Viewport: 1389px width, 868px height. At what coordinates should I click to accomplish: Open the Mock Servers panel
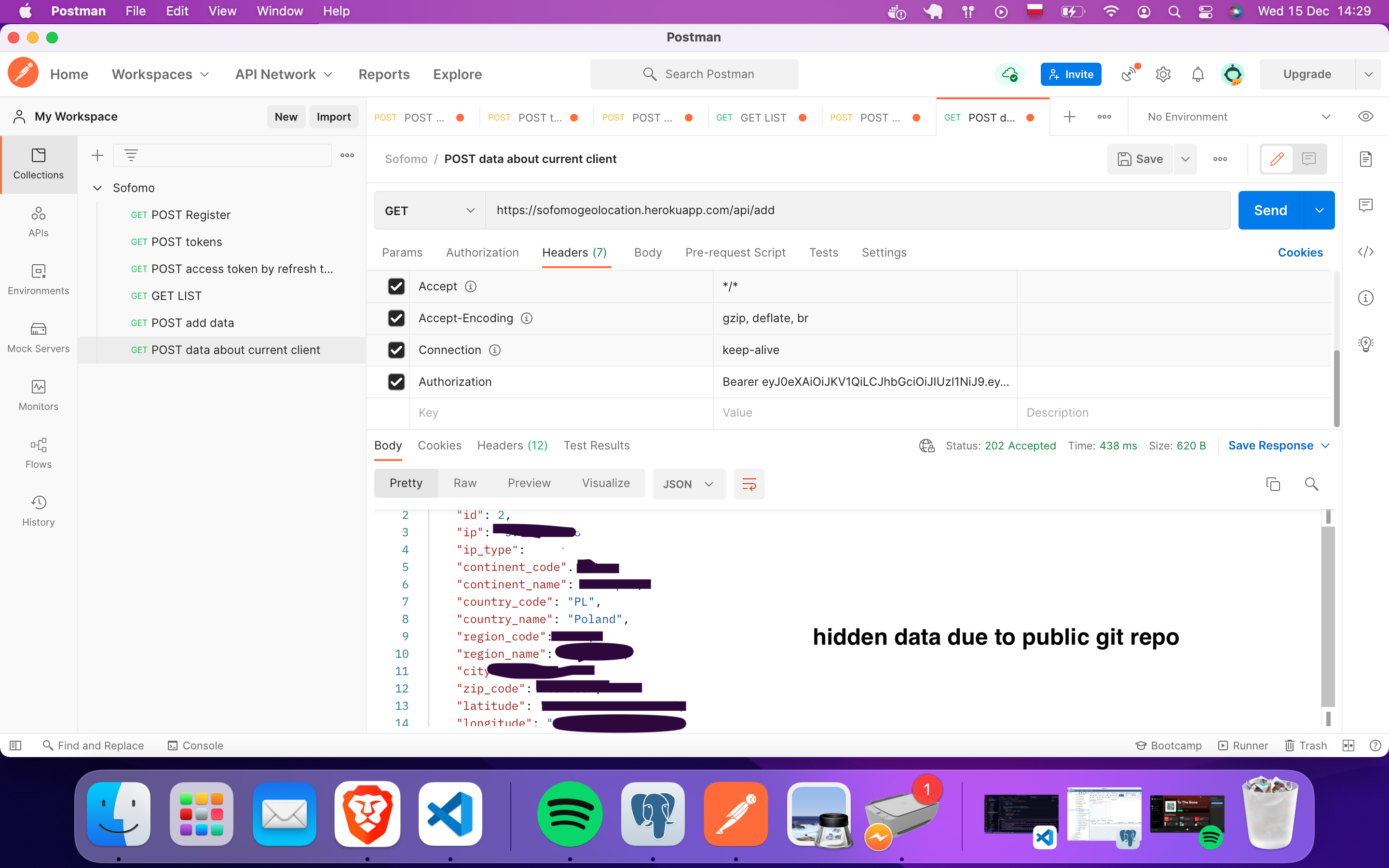click(38, 338)
